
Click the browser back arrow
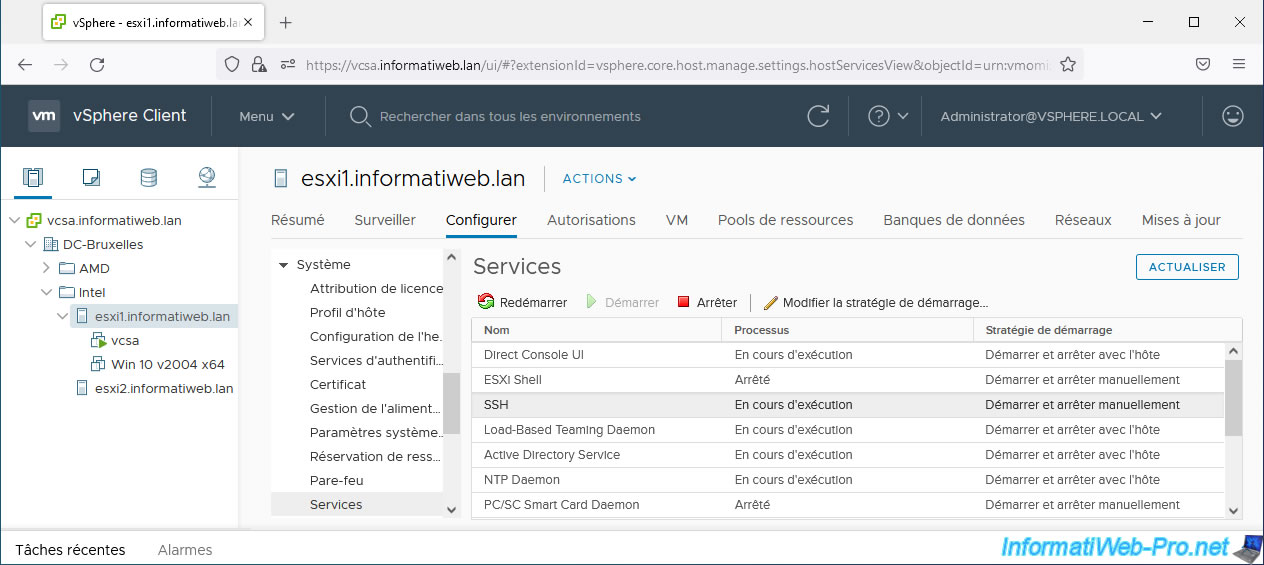pyautogui.click(x=25, y=64)
